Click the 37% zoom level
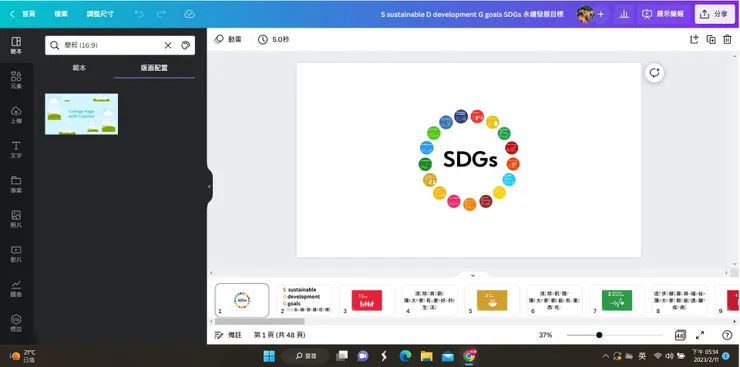 point(546,335)
